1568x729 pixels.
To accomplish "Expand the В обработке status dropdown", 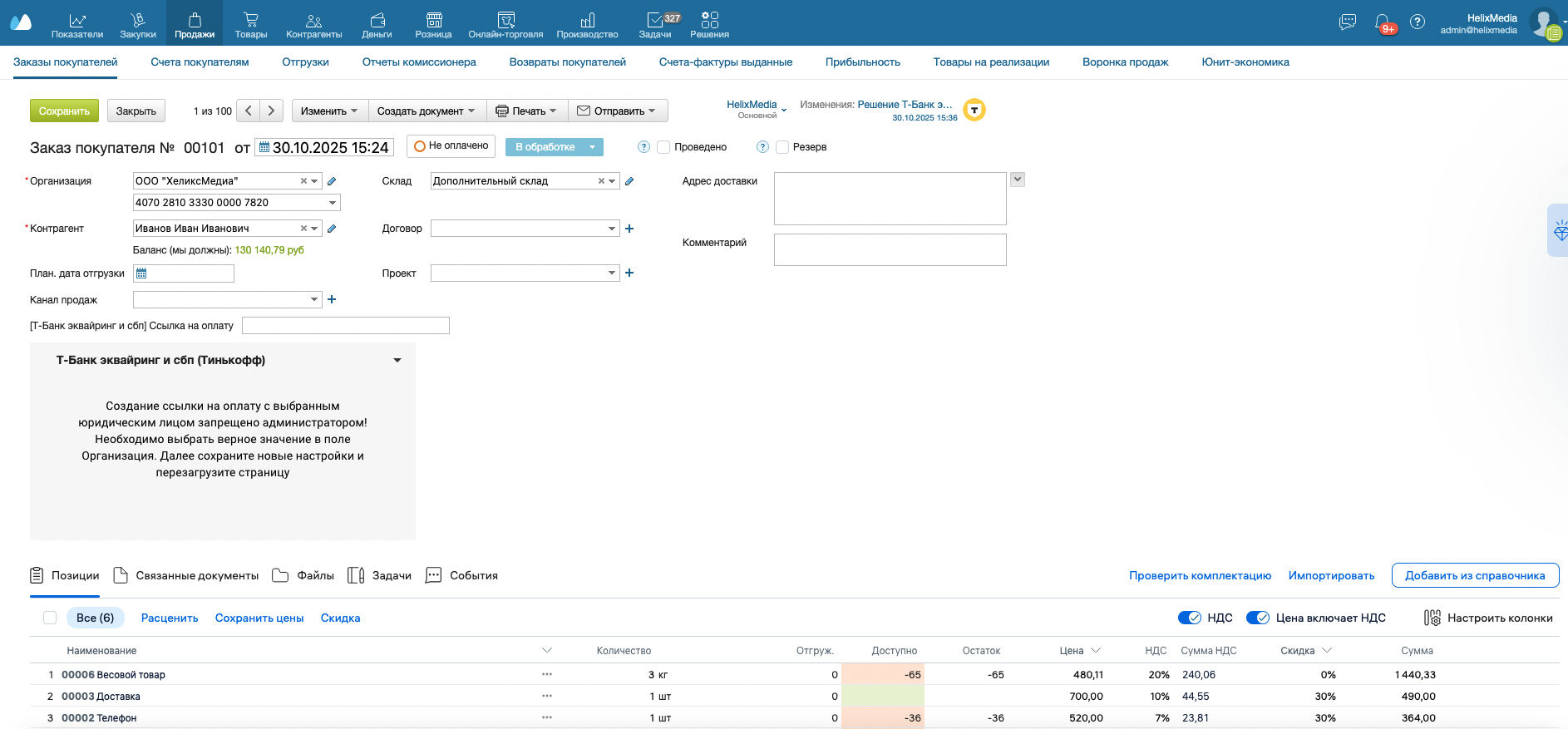I will pyautogui.click(x=592, y=147).
